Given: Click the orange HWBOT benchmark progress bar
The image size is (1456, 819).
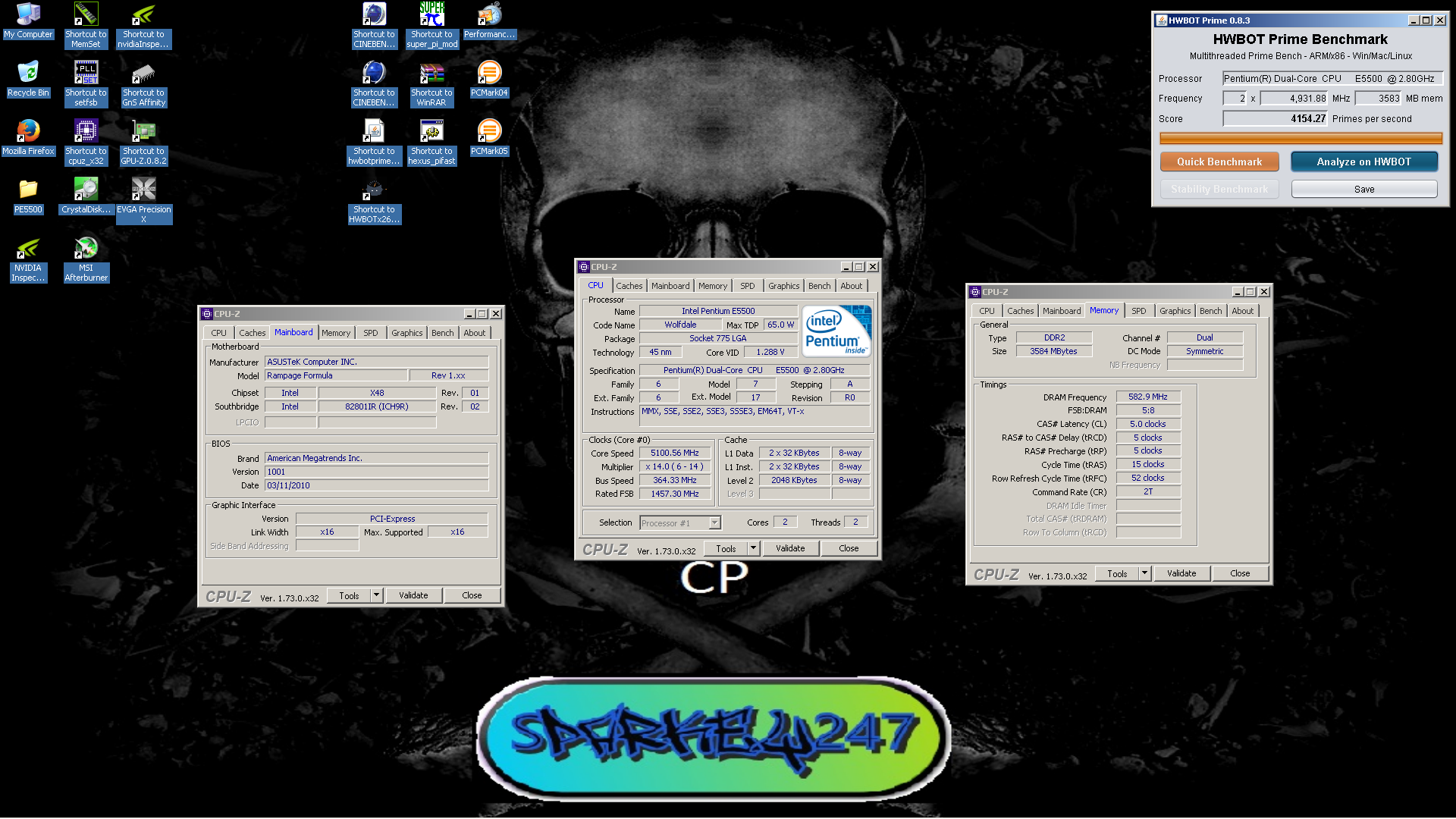Looking at the screenshot, I should pos(1301,138).
